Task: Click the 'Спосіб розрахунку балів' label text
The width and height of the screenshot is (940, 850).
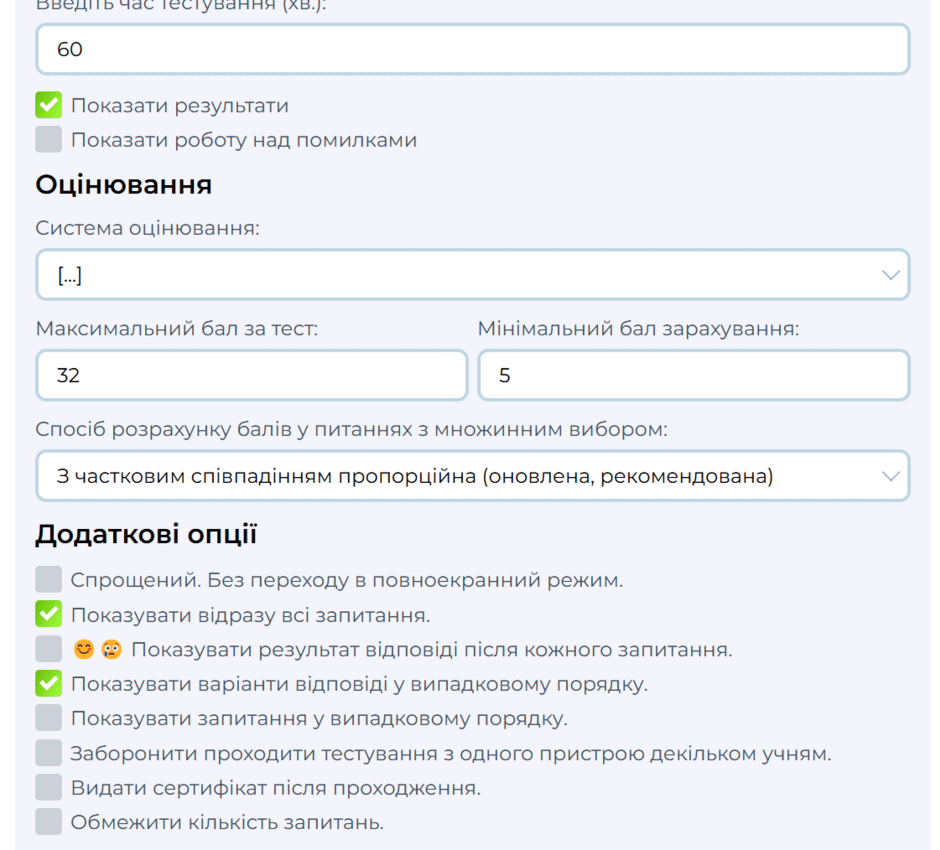Action: tap(351, 429)
